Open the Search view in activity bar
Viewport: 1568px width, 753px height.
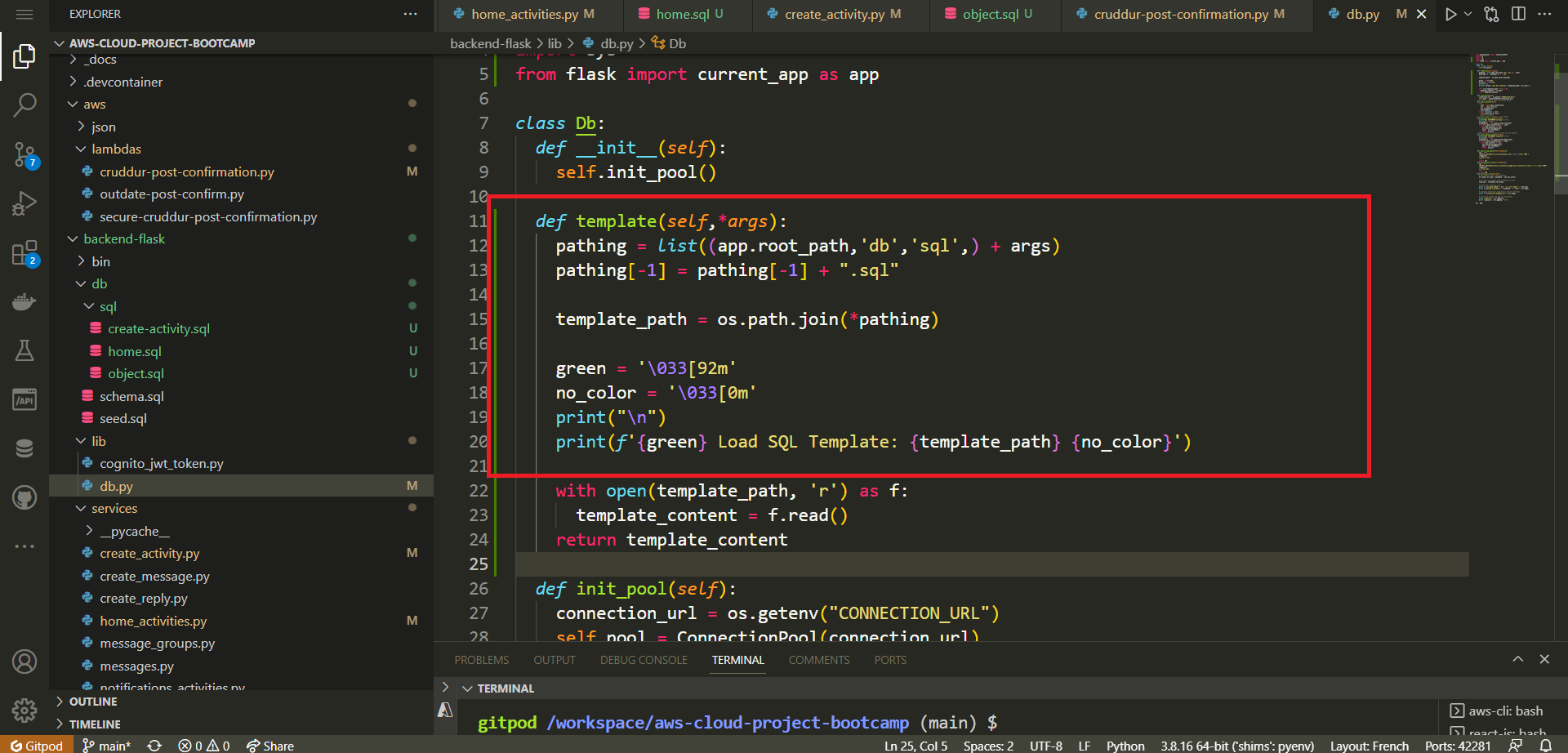click(x=24, y=105)
